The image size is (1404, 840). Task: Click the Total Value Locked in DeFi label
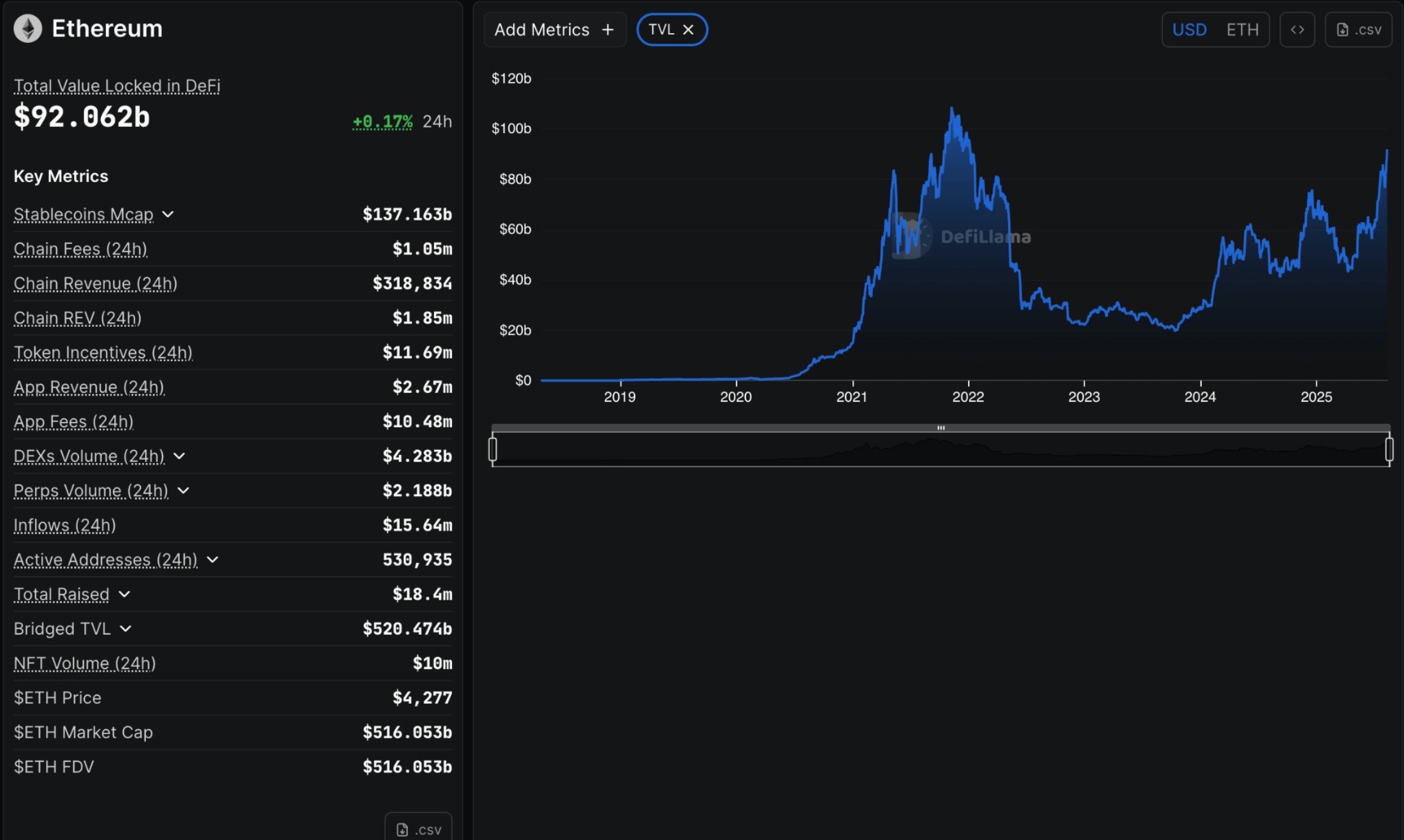point(116,86)
